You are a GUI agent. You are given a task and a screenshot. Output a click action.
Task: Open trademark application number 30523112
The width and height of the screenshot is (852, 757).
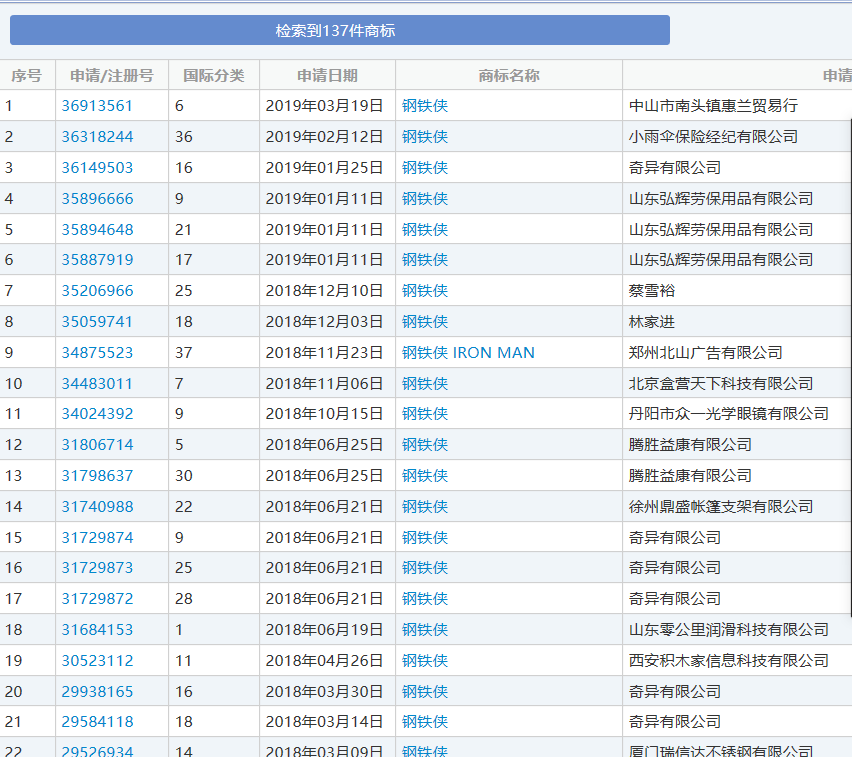click(96, 660)
